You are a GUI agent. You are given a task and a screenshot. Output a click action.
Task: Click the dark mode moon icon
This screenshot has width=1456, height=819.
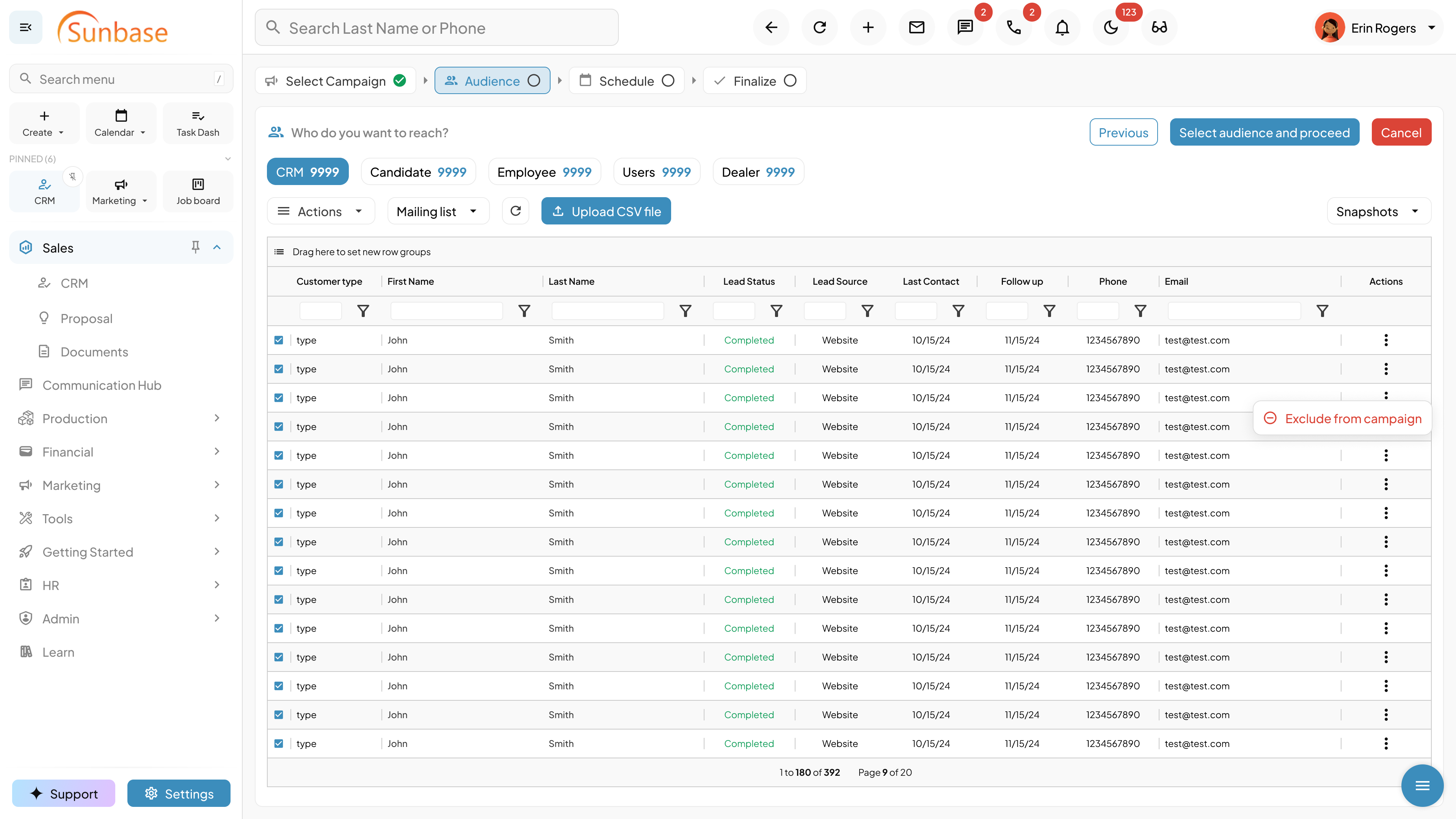[1111, 27]
